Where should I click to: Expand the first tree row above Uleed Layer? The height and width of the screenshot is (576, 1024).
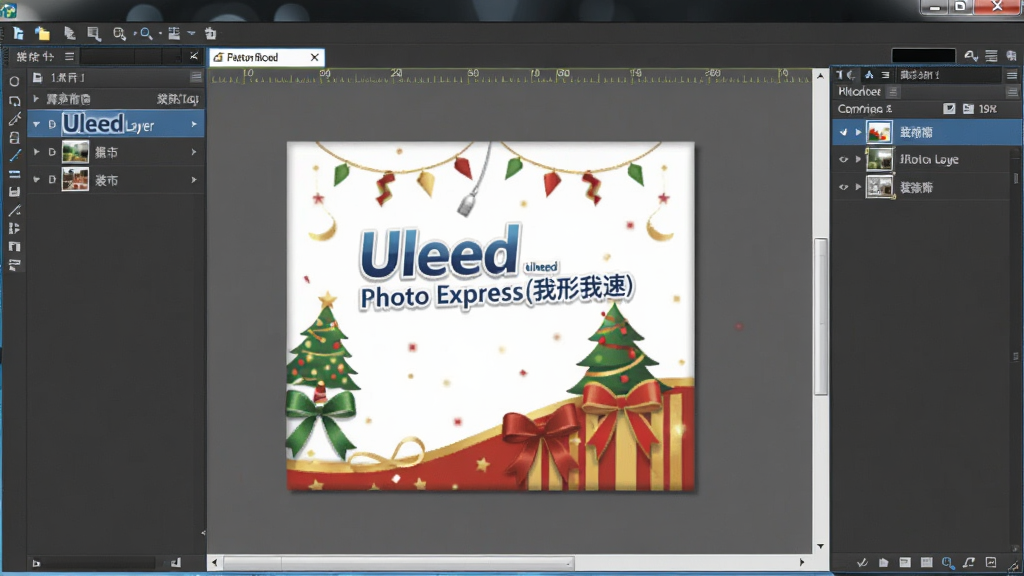[x=36, y=99]
